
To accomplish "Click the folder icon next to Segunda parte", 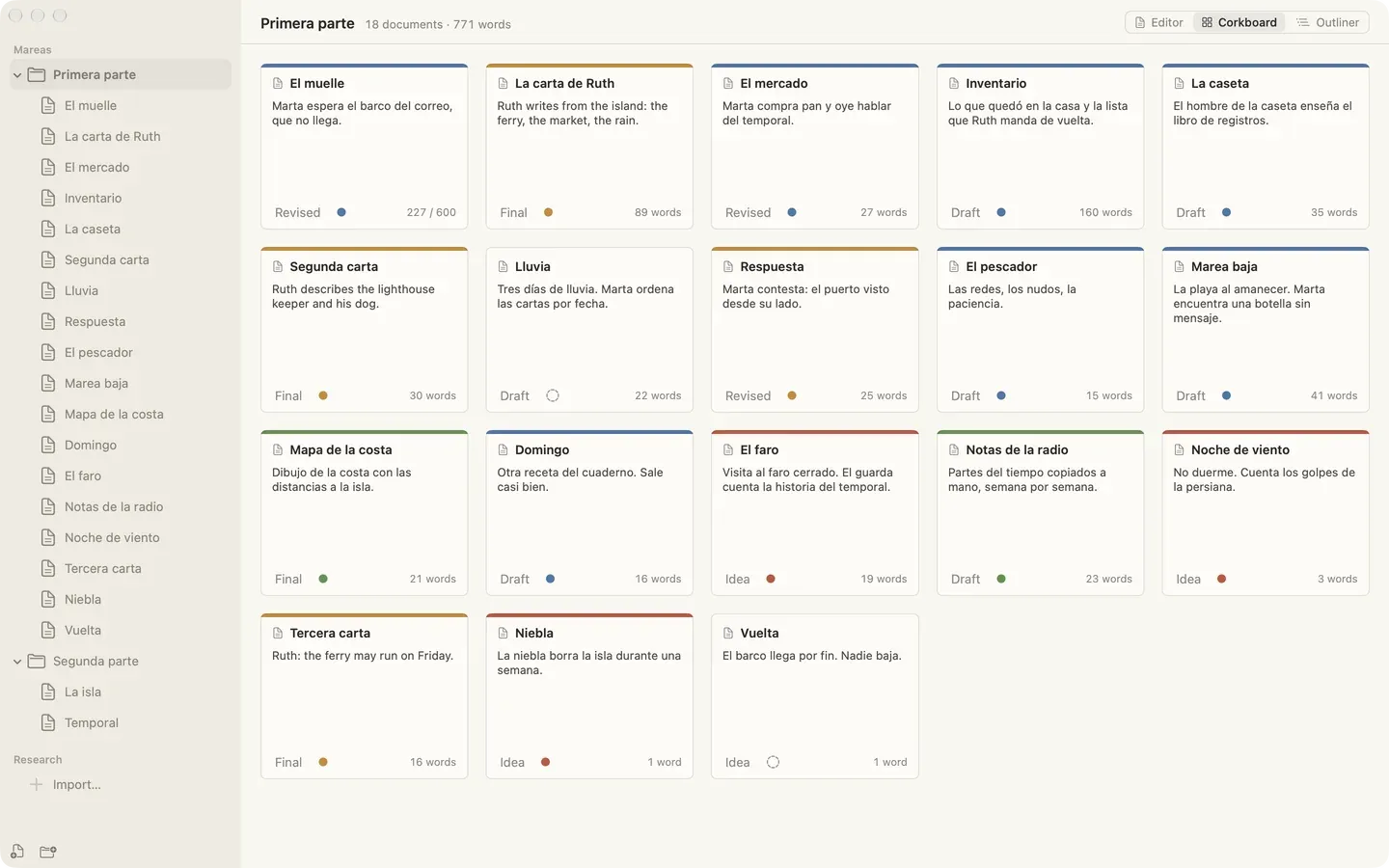I will coord(37,661).
